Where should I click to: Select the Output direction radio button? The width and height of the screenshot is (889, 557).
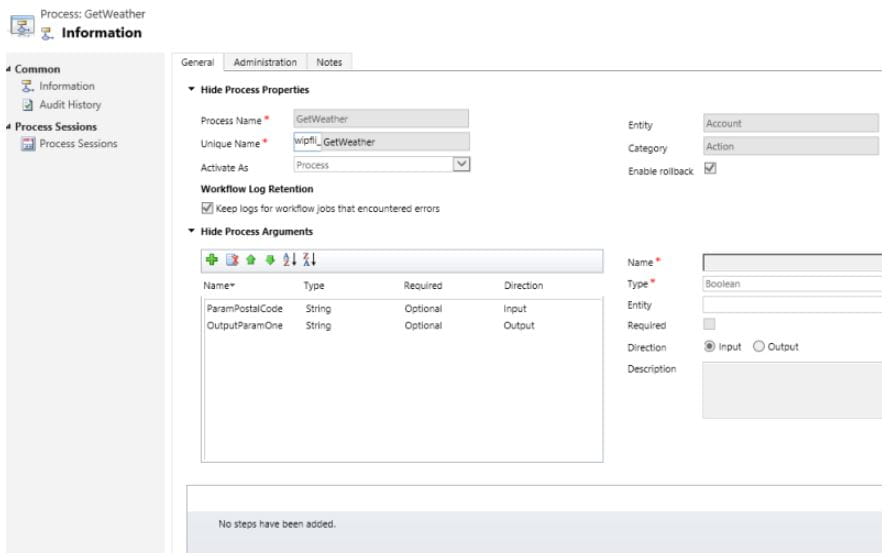click(x=757, y=347)
